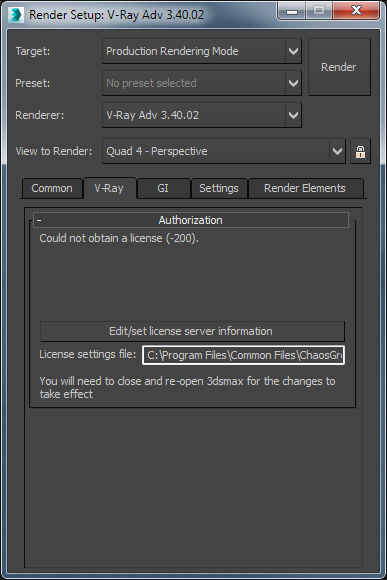Click the Render button
The height and width of the screenshot is (580, 387).
(339, 67)
